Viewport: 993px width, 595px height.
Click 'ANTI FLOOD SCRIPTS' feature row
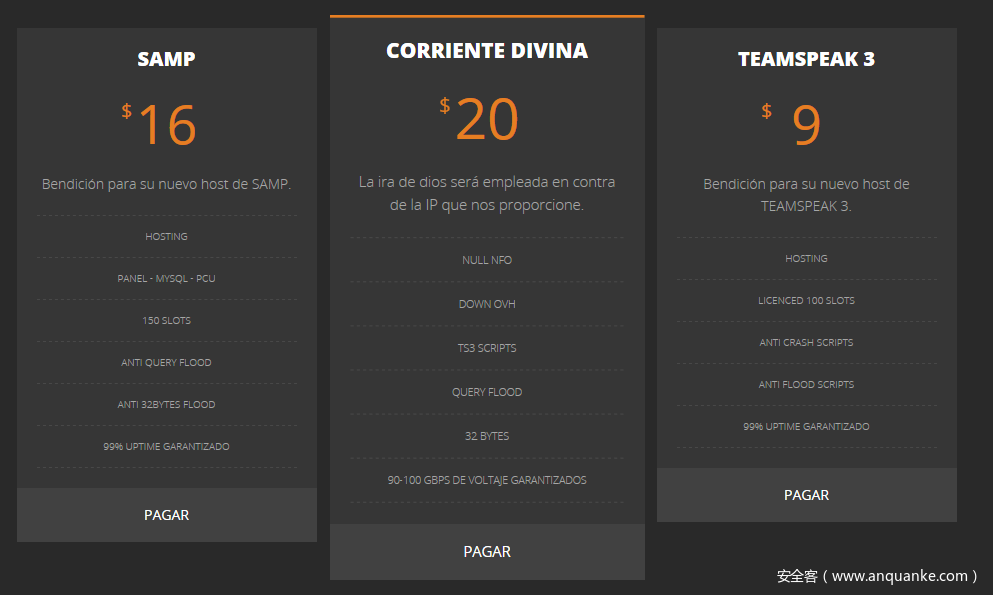[x=806, y=384]
